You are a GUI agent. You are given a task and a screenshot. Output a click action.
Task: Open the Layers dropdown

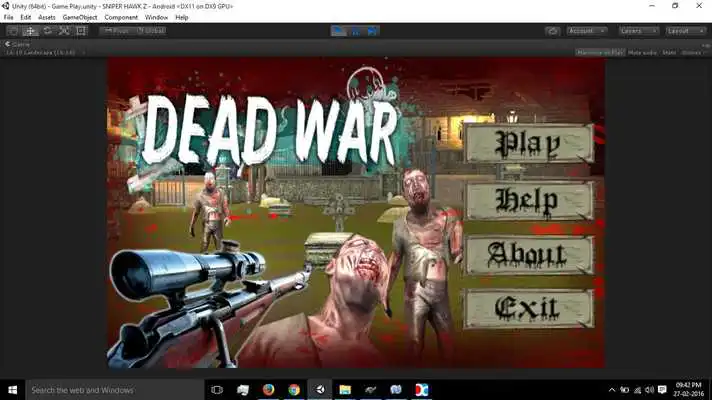point(638,31)
